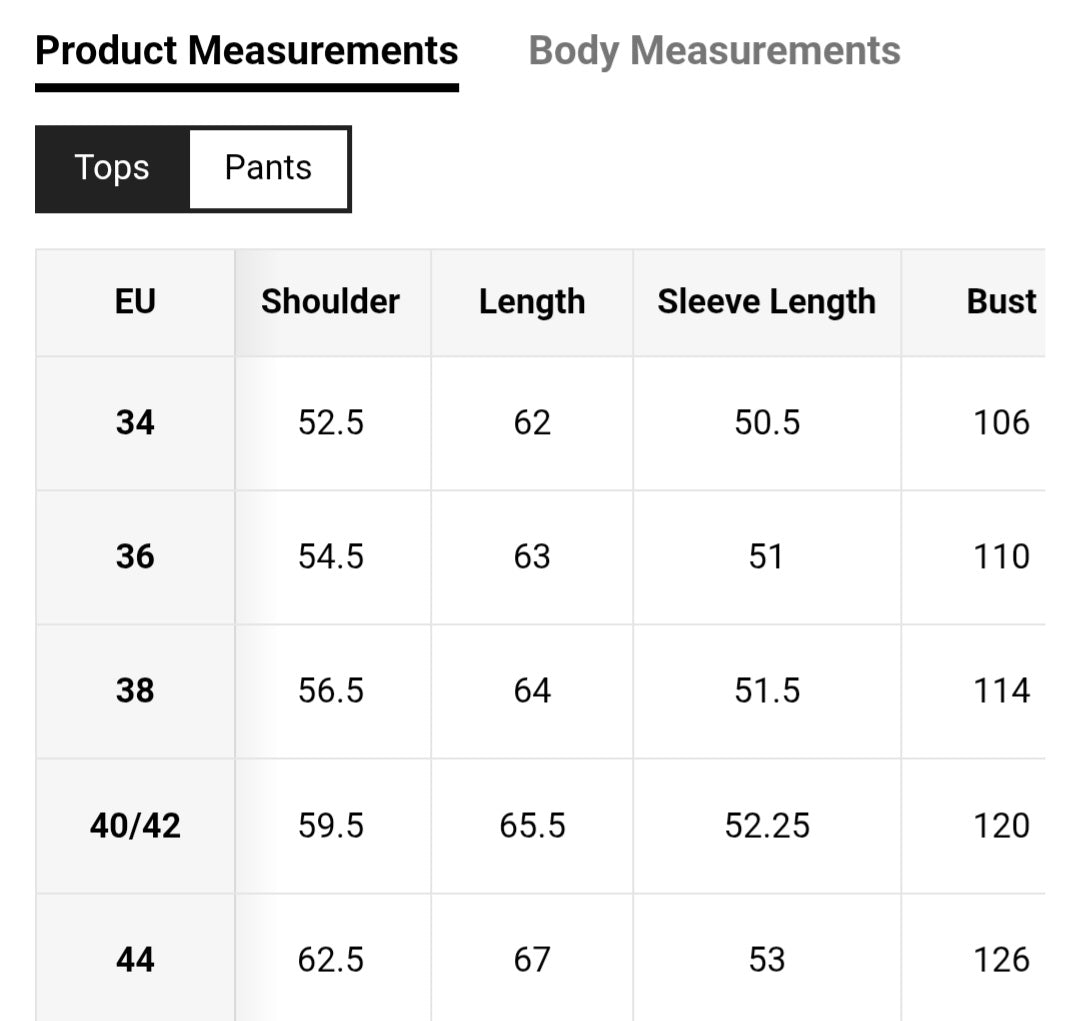The height and width of the screenshot is (1021, 1076).
Task: Select the Tops toggle option
Action: [x=112, y=168]
